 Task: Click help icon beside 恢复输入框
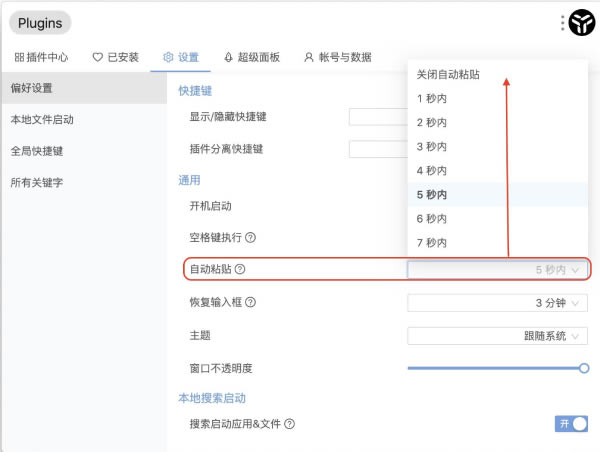point(250,302)
